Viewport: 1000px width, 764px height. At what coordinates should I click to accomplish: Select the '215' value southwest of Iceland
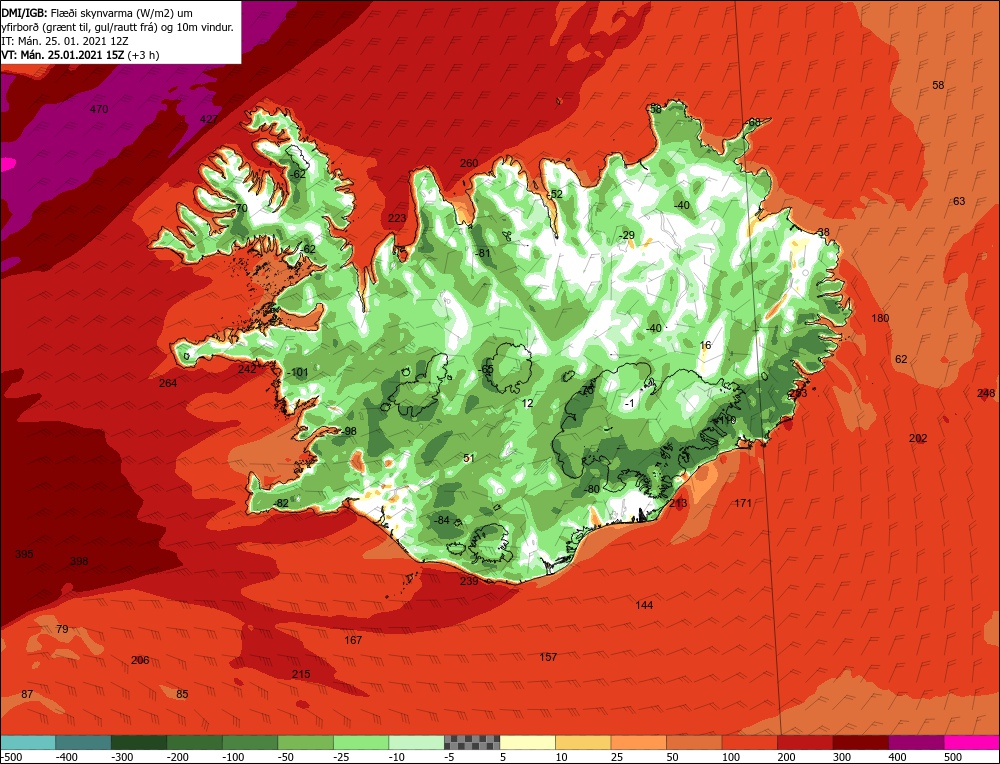tap(301, 674)
